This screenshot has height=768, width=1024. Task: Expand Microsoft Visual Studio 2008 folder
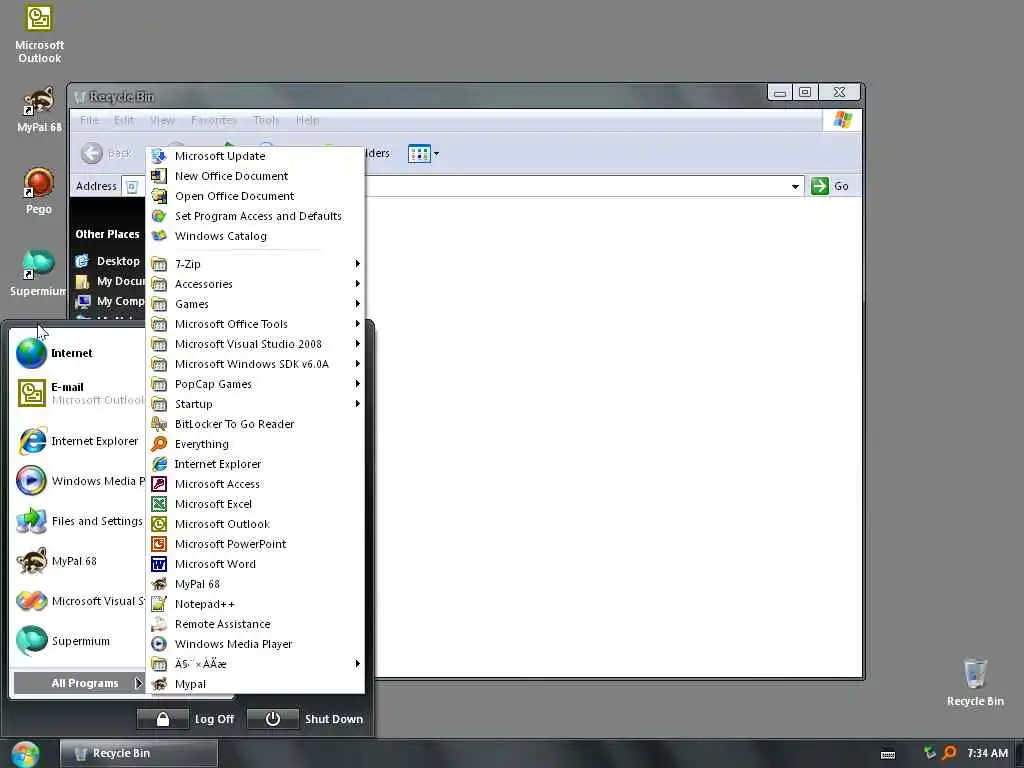(x=255, y=344)
